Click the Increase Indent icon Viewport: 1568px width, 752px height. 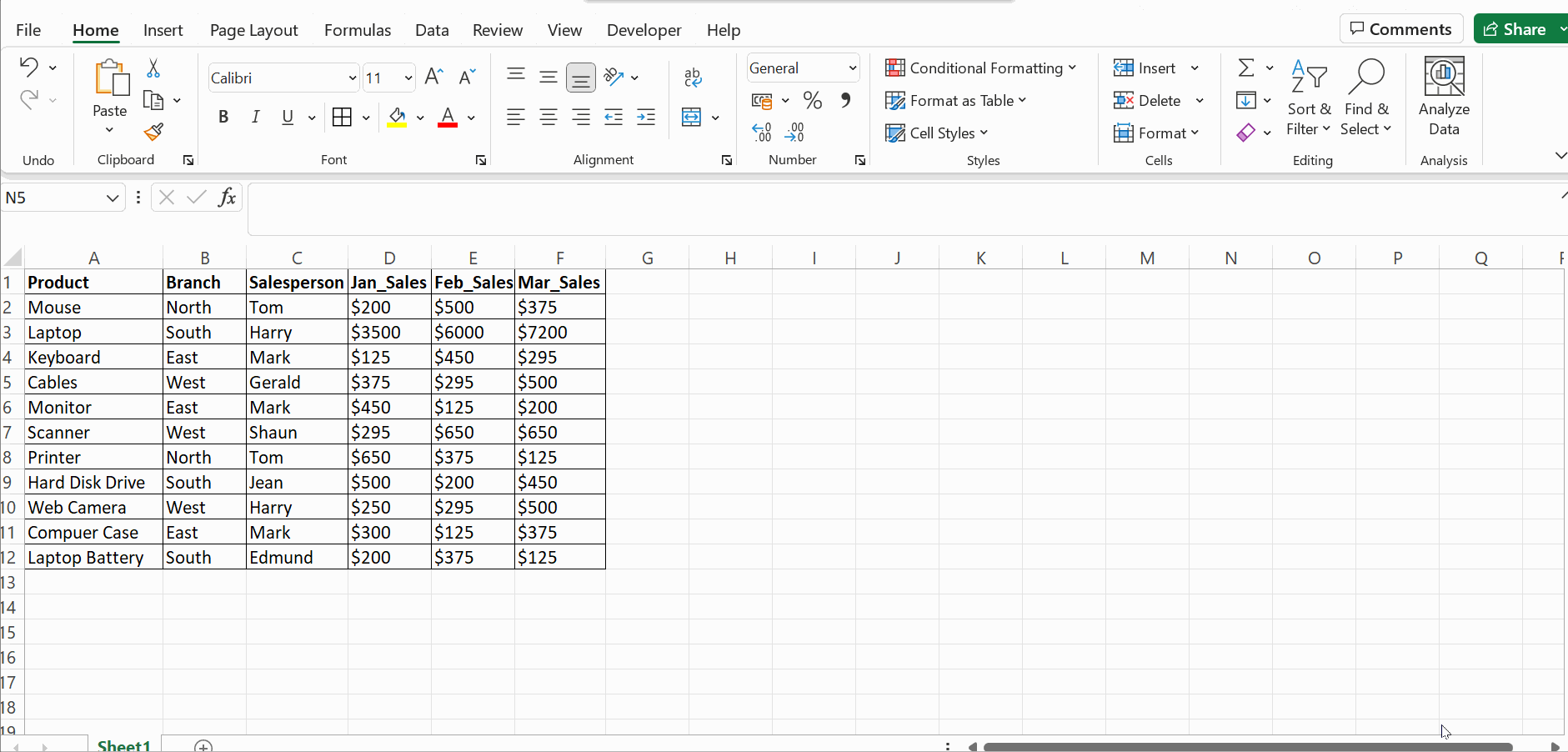tap(647, 117)
